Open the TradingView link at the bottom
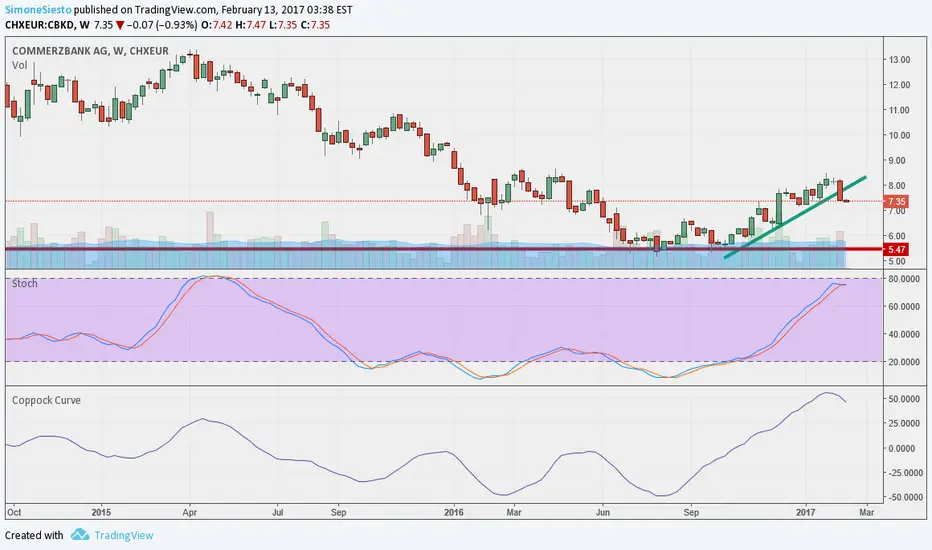Viewport: 932px width, 550px height. click(124, 535)
